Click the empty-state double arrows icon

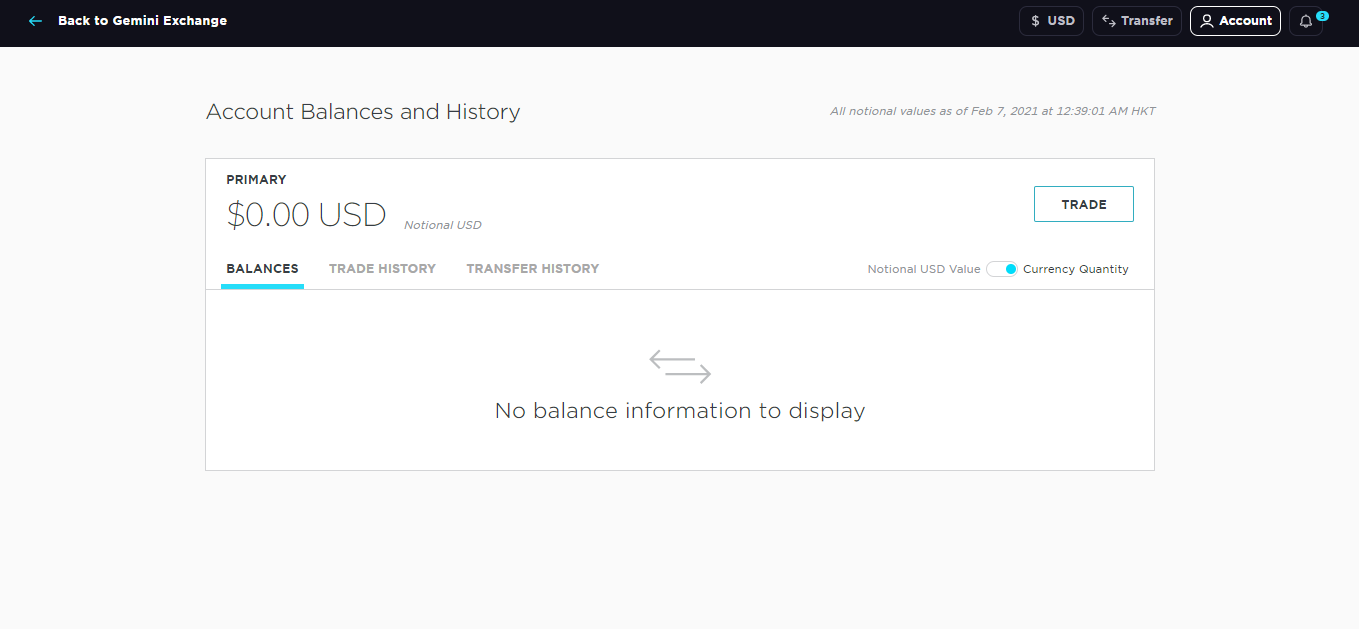pyautogui.click(x=680, y=366)
